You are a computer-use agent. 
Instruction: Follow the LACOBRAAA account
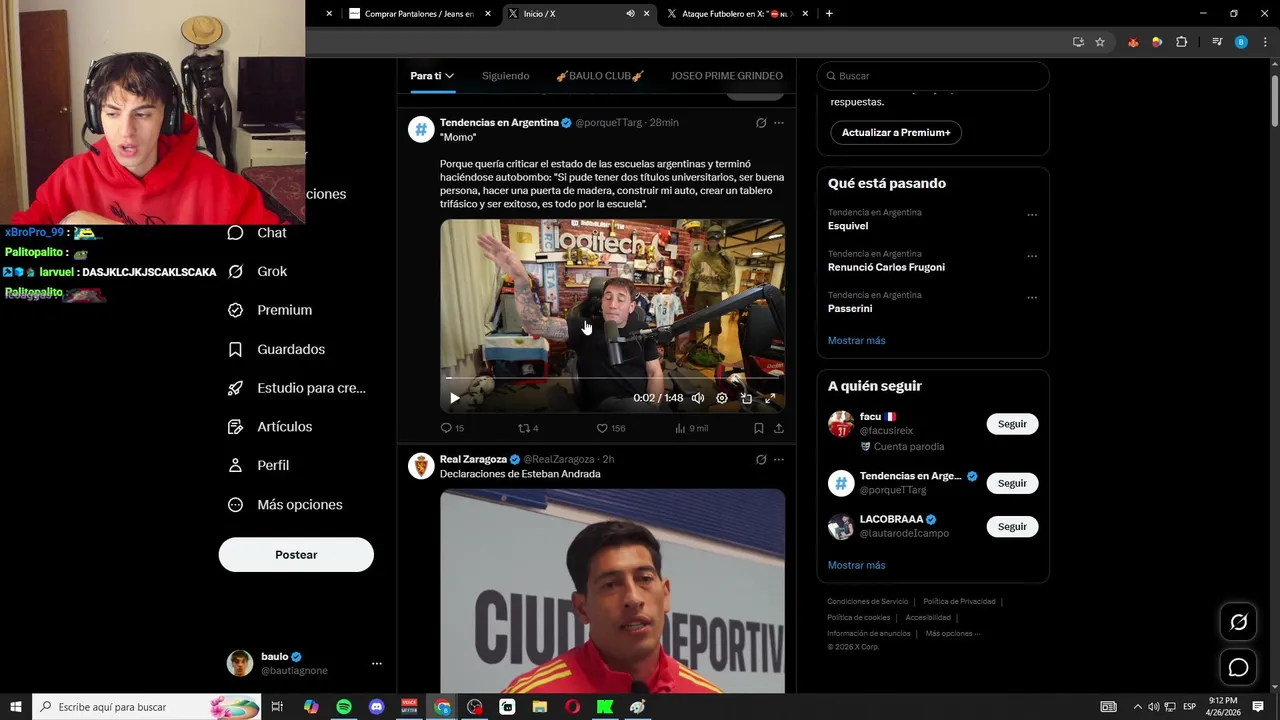coord(1012,526)
